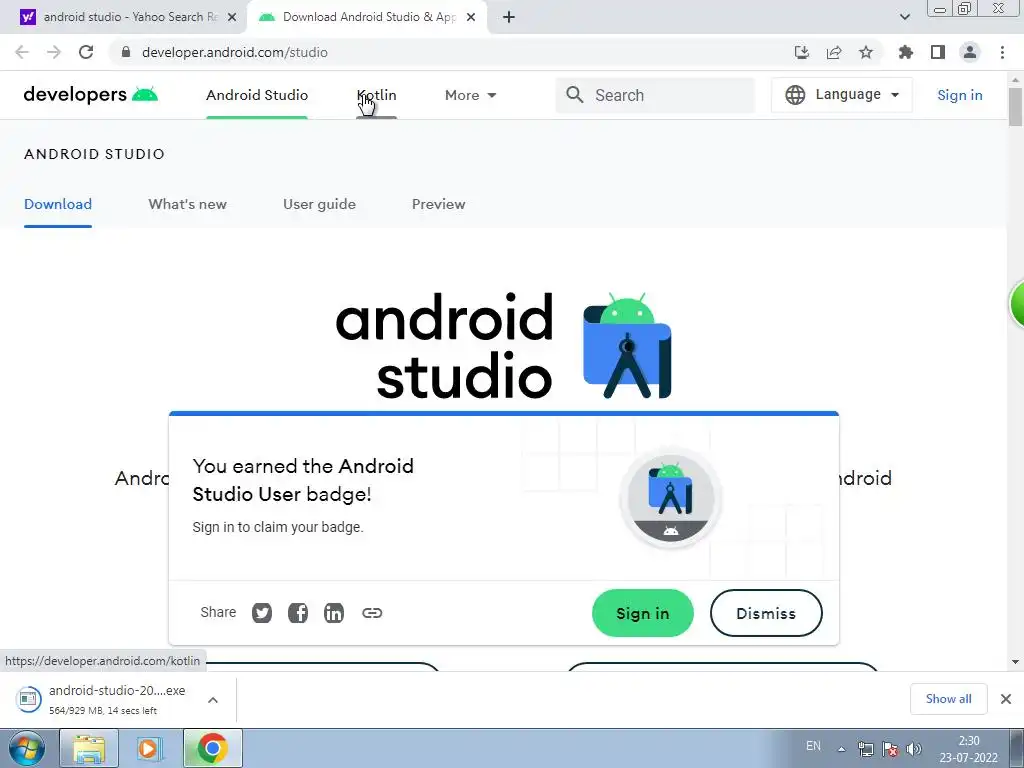Click the address bar URL
Image resolution: width=1024 pixels, height=768 pixels.
tap(234, 52)
